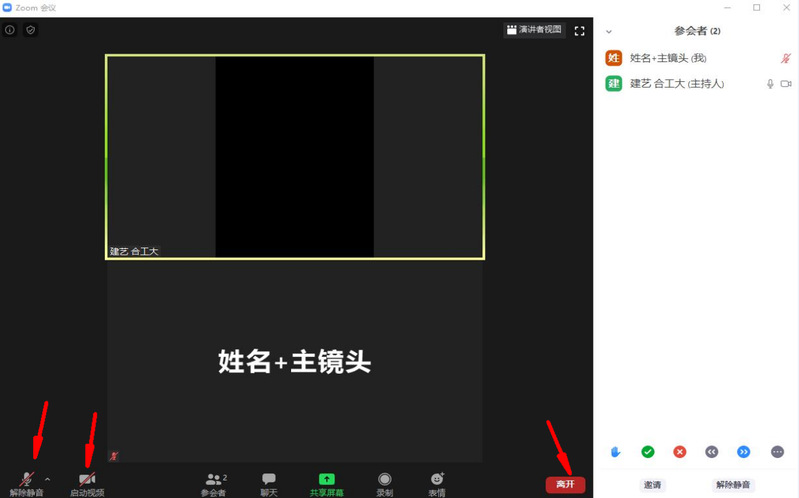Click the green 共享屏幕 share screen icon

(x=326, y=480)
